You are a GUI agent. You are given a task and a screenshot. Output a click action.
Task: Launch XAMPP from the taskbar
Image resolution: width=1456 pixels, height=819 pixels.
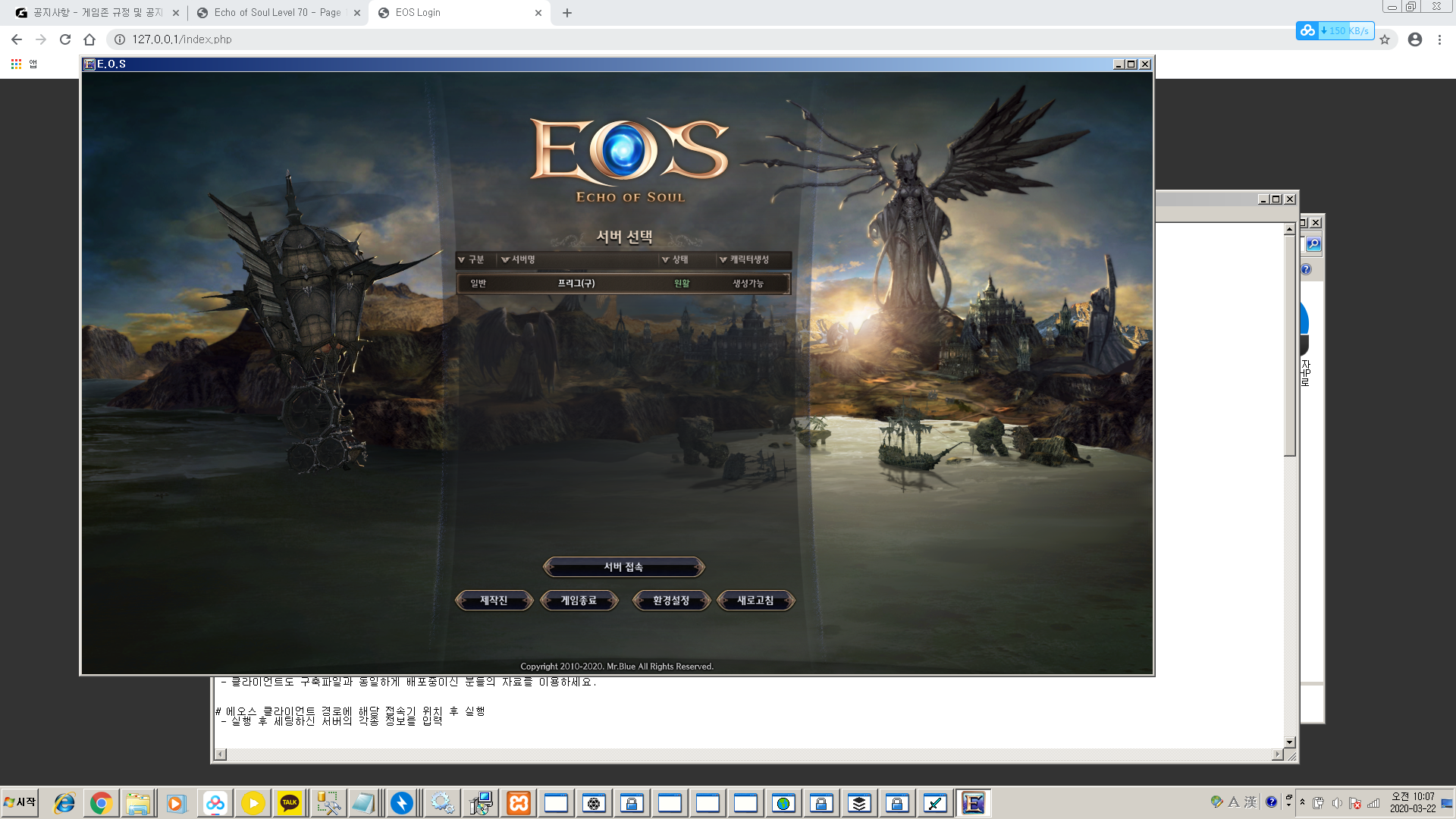(519, 803)
